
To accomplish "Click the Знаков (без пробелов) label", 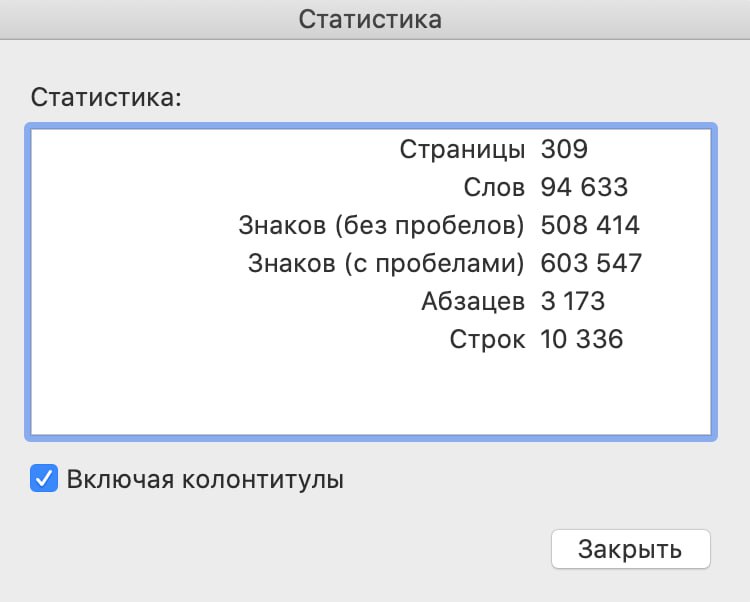I will pos(381,225).
